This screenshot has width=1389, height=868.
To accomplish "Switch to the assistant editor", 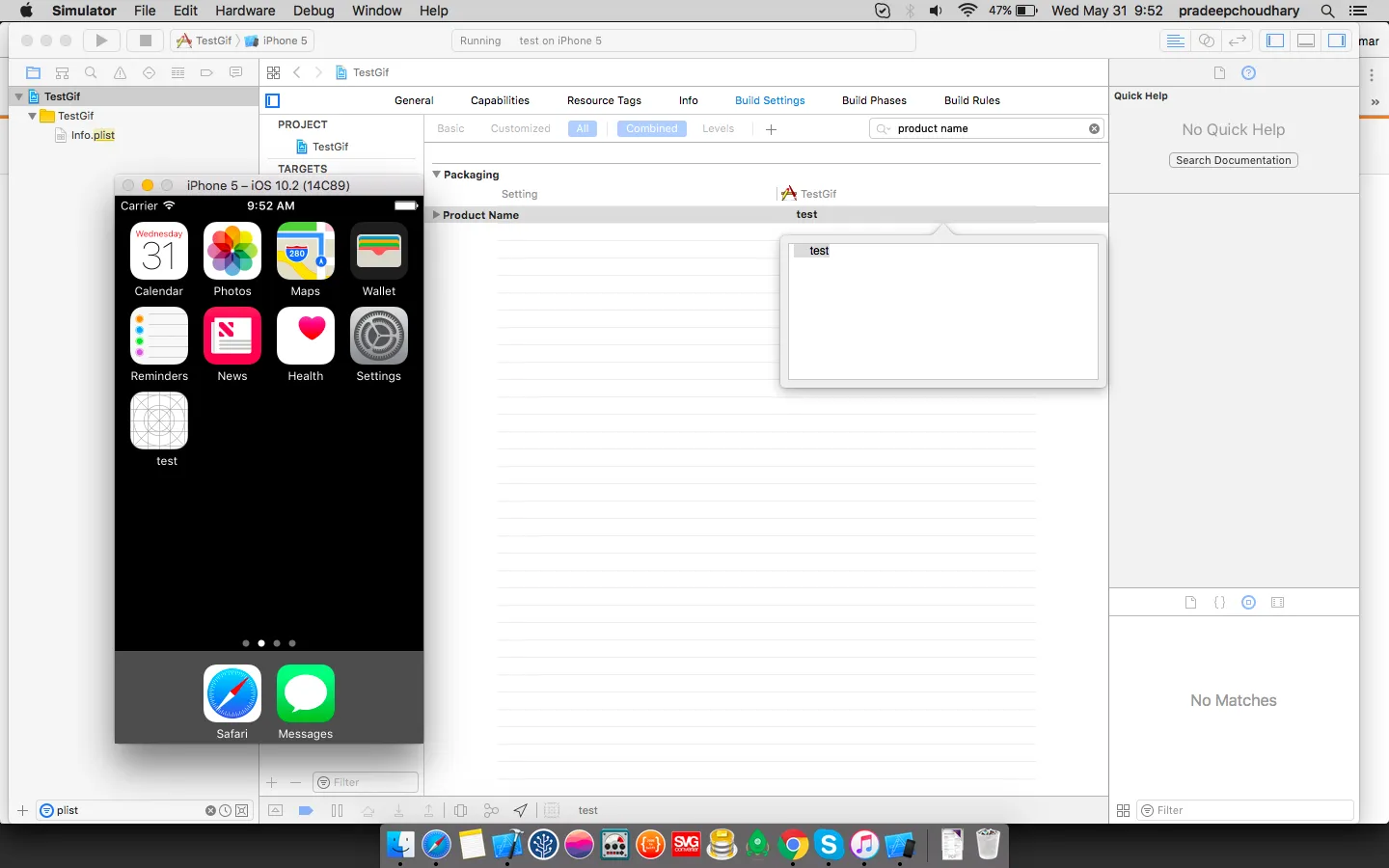I will point(1207,41).
